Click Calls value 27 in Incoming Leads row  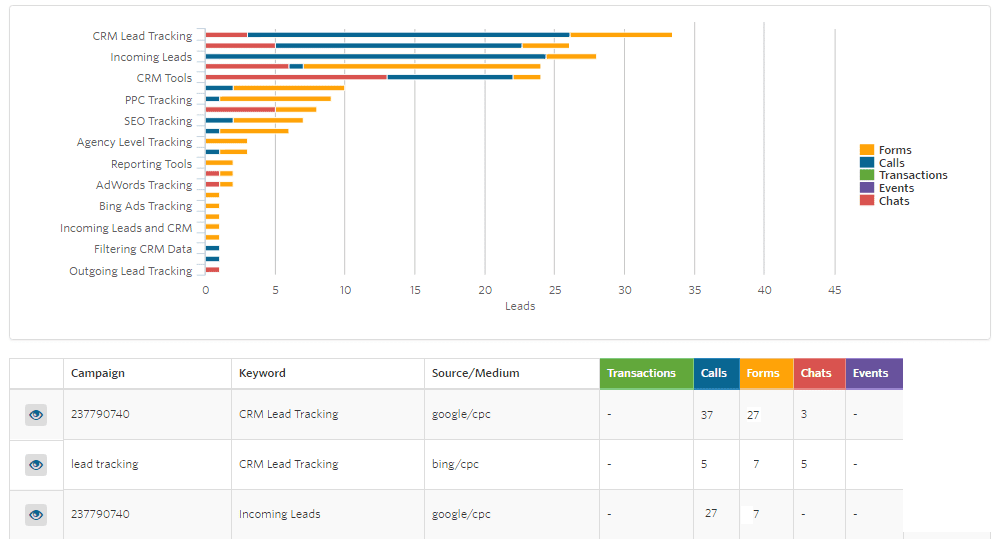(711, 513)
